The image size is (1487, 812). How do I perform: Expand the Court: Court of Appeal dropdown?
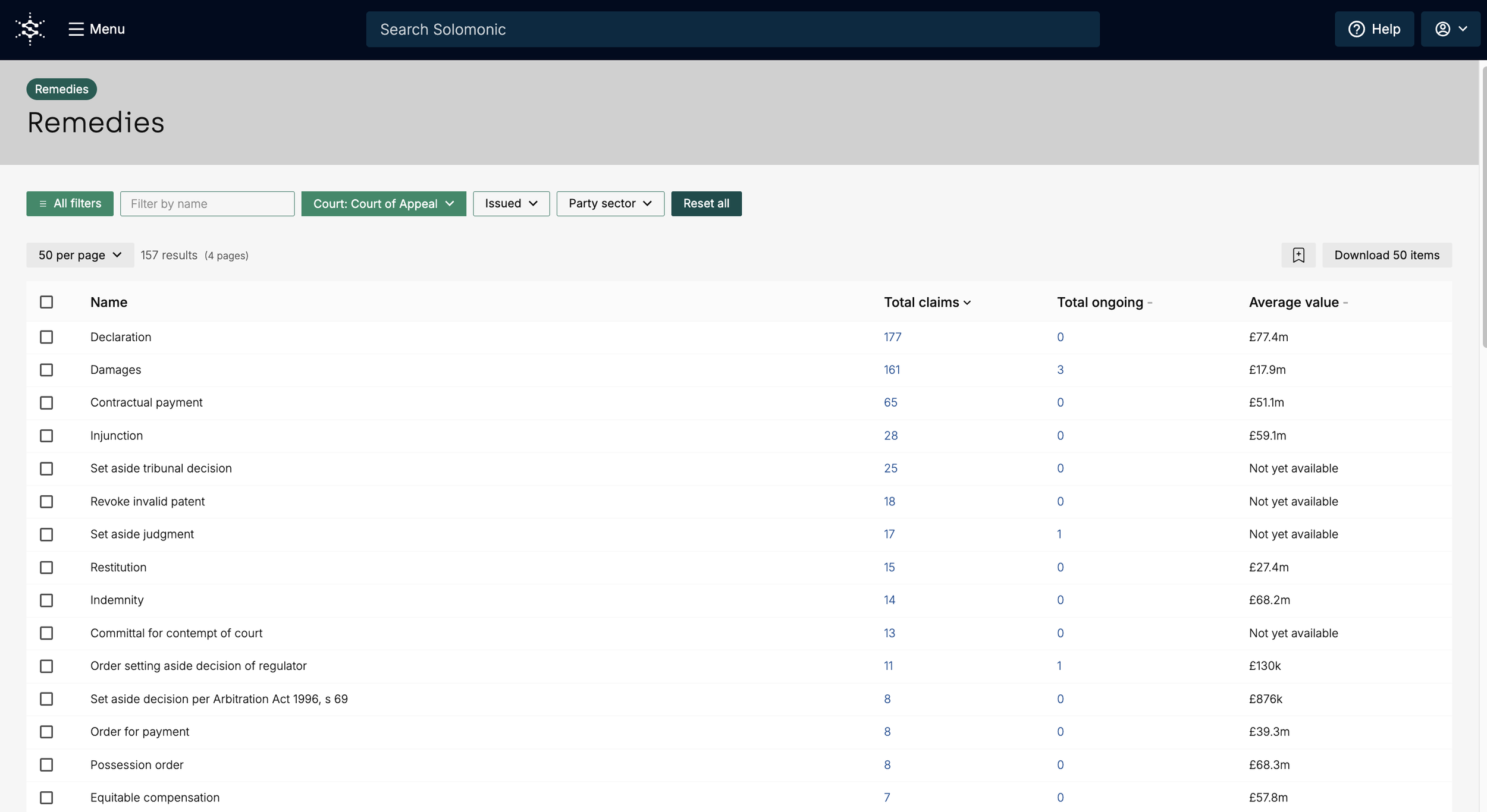click(384, 204)
